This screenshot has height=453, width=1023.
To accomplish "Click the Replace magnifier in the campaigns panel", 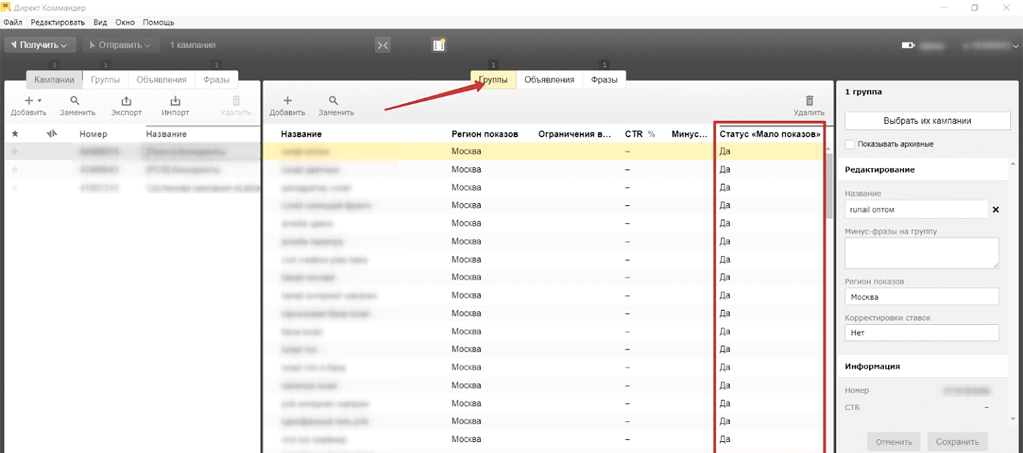I will (x=76, y=101).
